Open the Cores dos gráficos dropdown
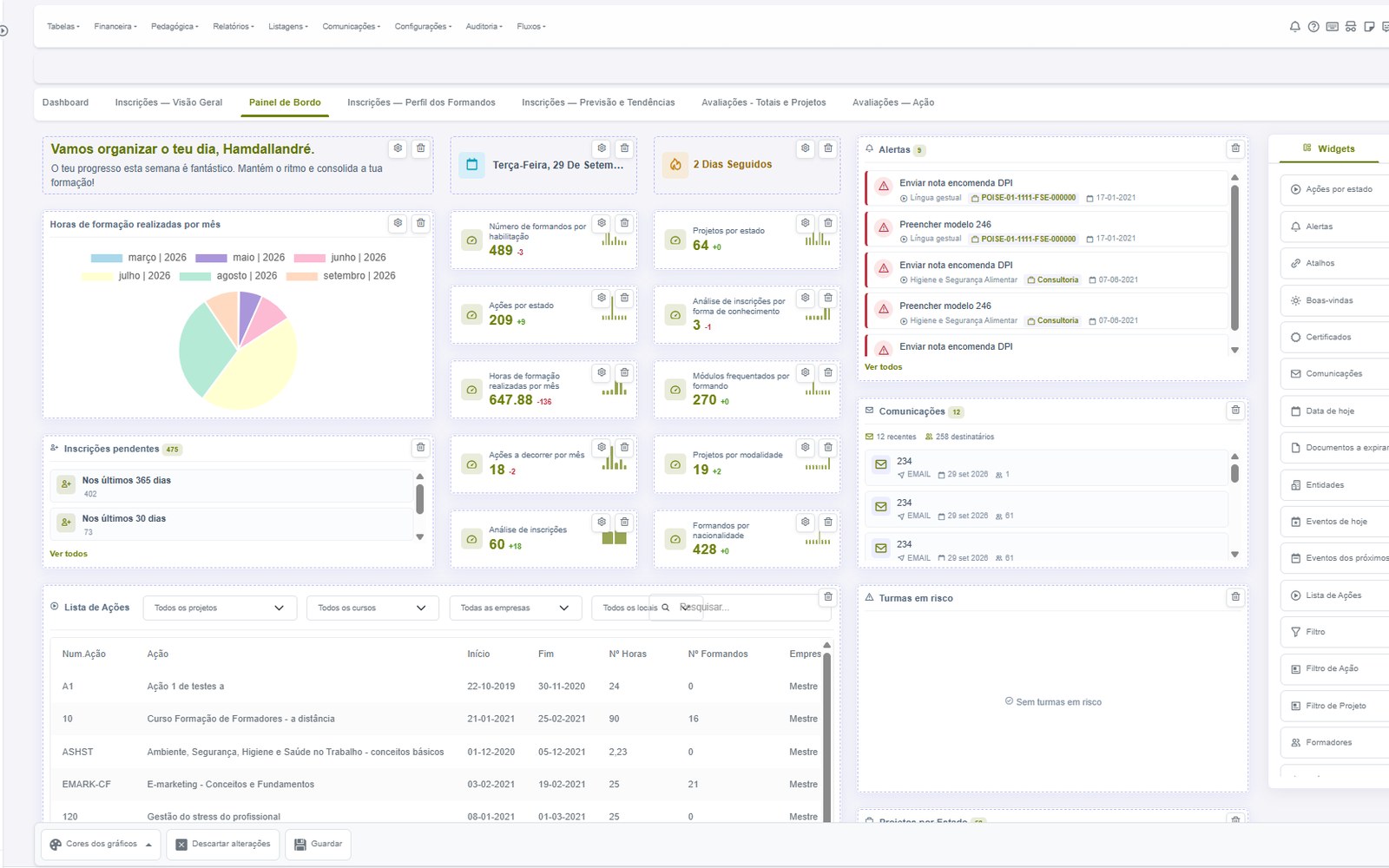Viewport: 1389px width, 868px height. (x=102, y=845)
